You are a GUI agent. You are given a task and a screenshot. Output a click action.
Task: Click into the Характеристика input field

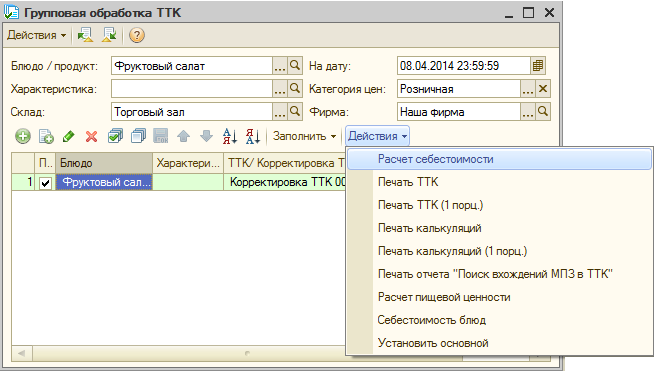tap(192, 88)
